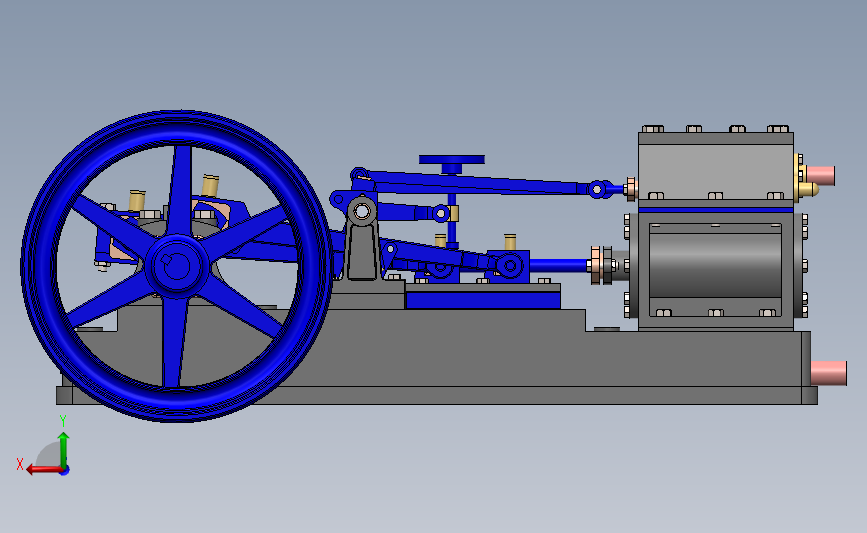Select the brass drain cock on the steam chest
The width and height of the screenshot is (867, 533).
[809, 190]
